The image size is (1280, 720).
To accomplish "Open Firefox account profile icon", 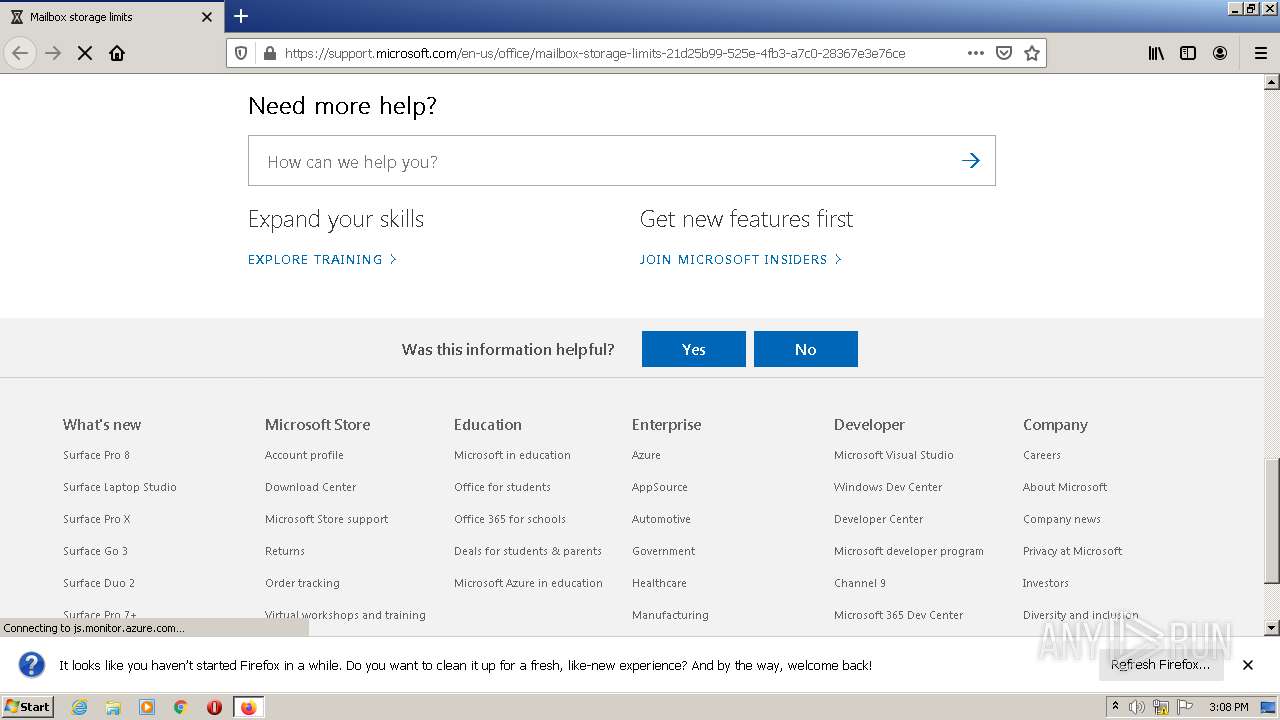I will point(1220,53).
